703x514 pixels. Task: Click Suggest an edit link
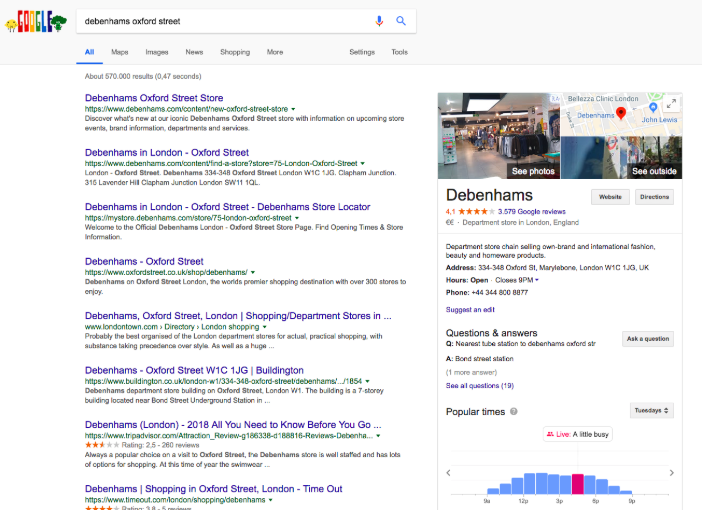[x=470, y=309]
